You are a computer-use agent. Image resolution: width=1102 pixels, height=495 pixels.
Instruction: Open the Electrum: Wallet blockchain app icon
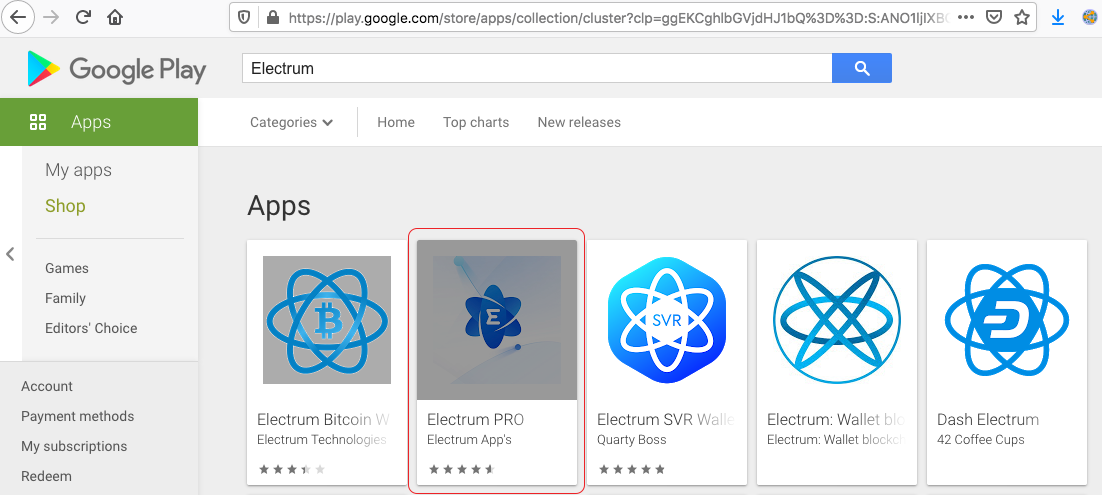tap(837, 320)
